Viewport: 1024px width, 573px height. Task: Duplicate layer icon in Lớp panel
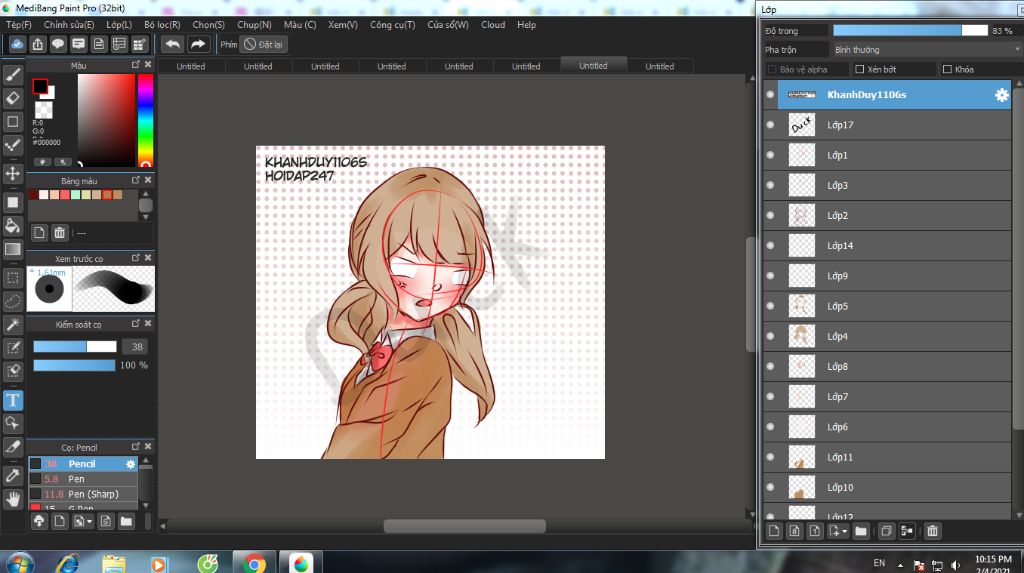click(x=886, y=531)
